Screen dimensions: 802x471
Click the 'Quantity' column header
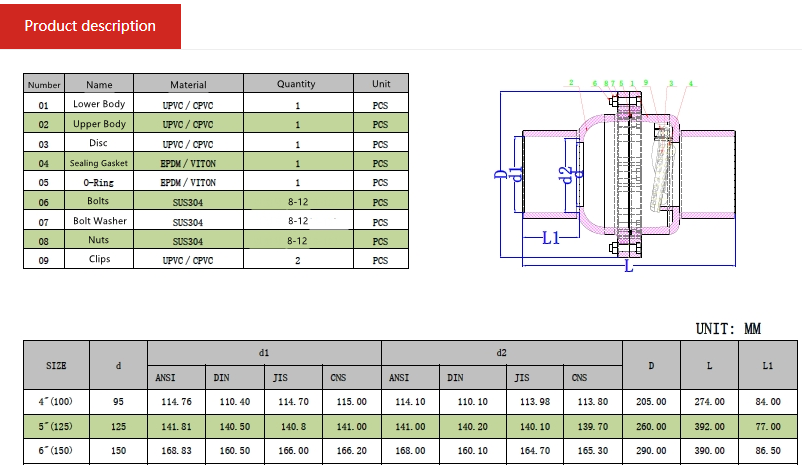pos(298,84)
